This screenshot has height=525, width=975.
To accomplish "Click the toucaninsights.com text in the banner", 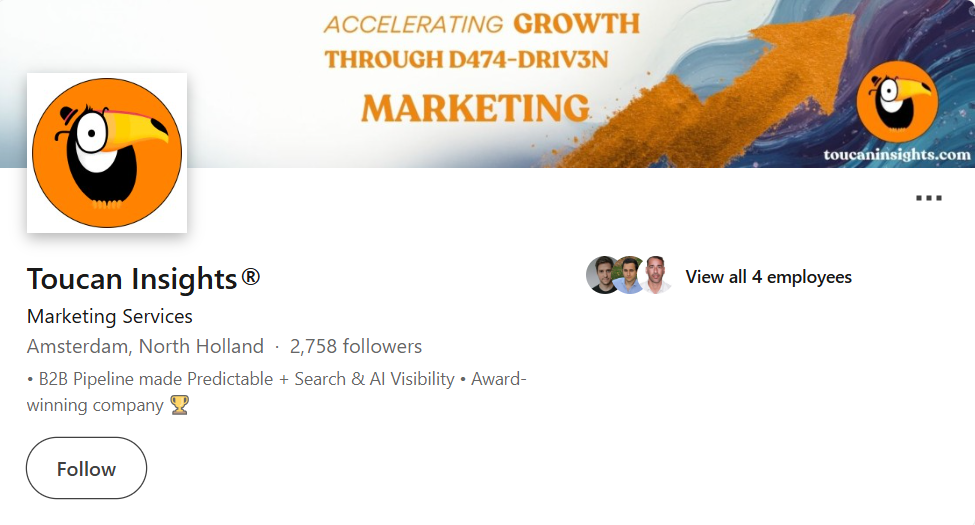I will (x=897, y=155).
